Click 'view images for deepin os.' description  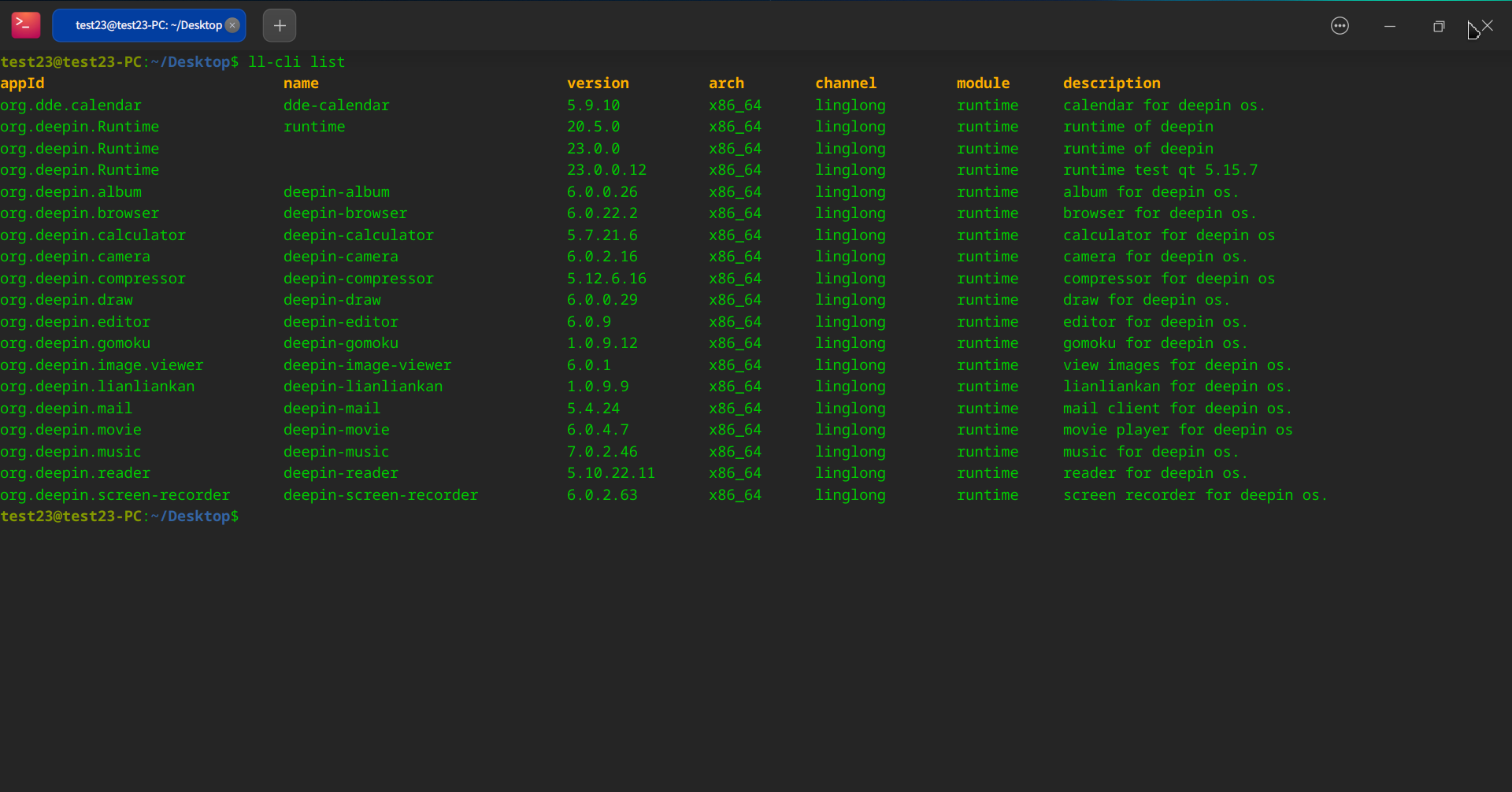(x=1178, y=365)
